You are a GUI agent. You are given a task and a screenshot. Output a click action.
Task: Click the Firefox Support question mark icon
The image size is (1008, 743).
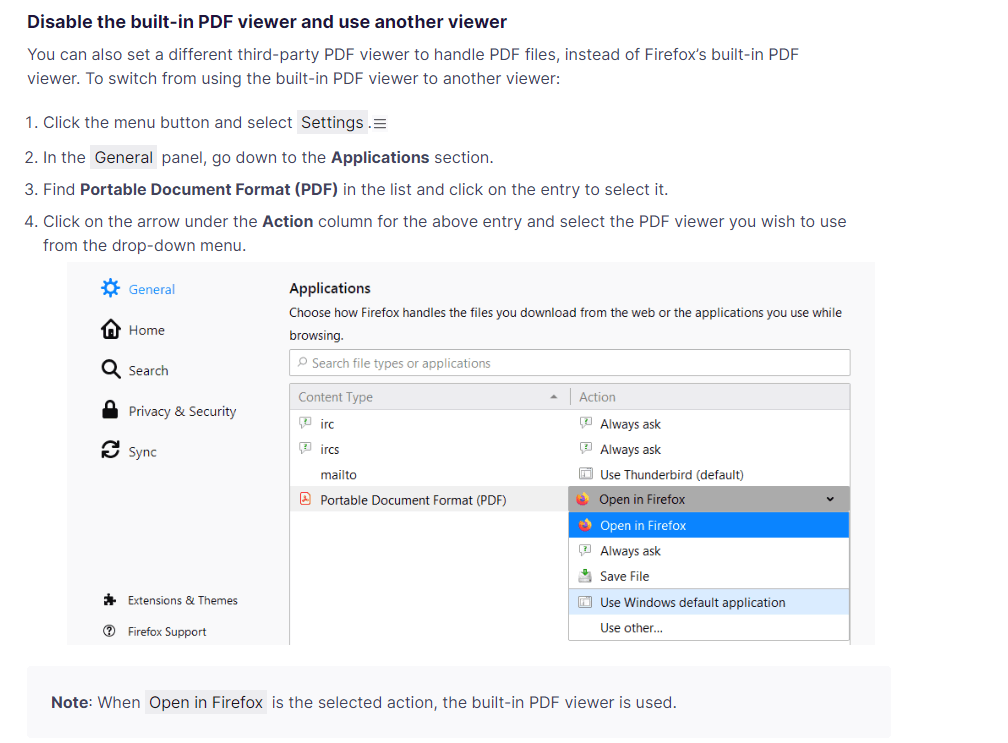click(109, 631)
